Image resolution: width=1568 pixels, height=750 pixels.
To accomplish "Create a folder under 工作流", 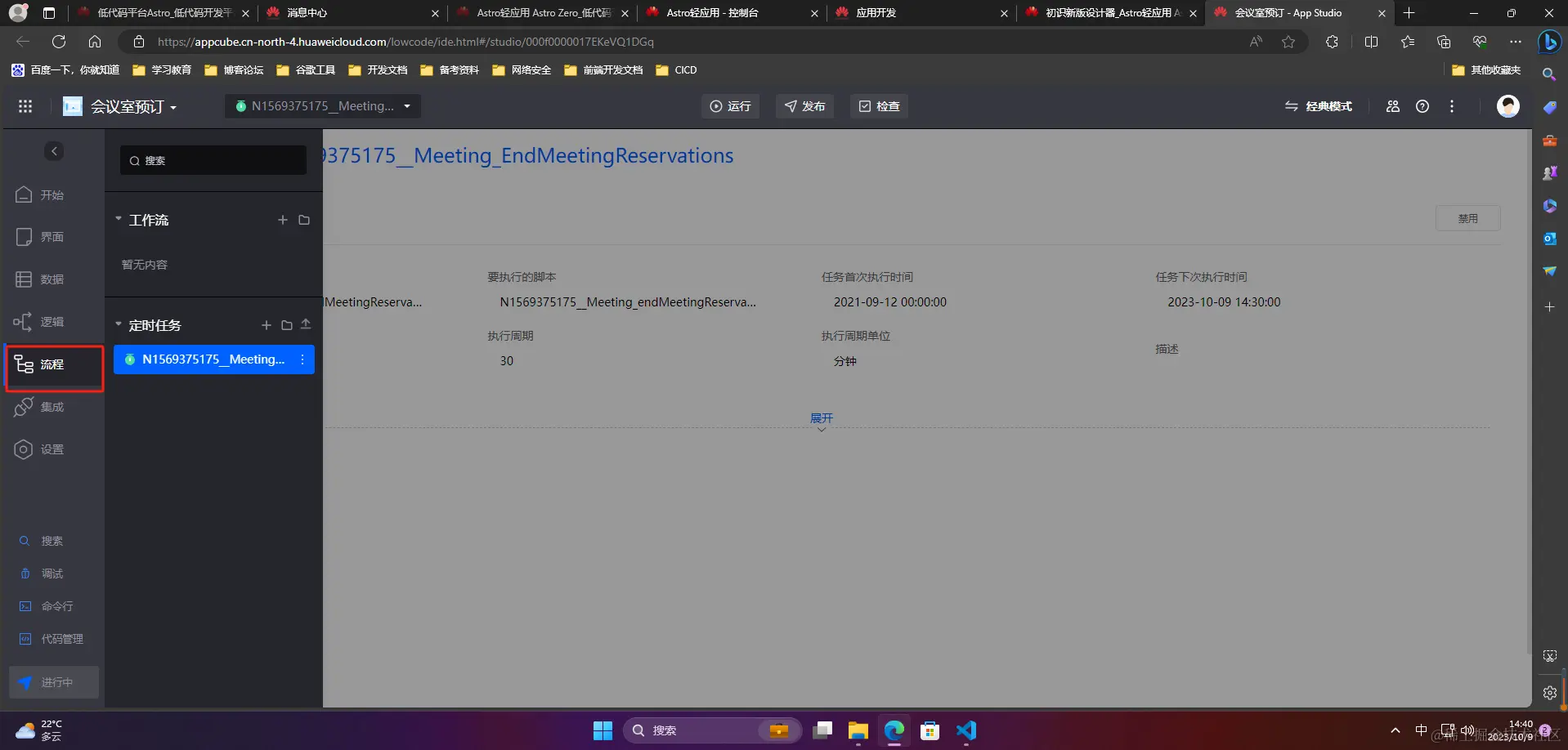I will [304, 220].
